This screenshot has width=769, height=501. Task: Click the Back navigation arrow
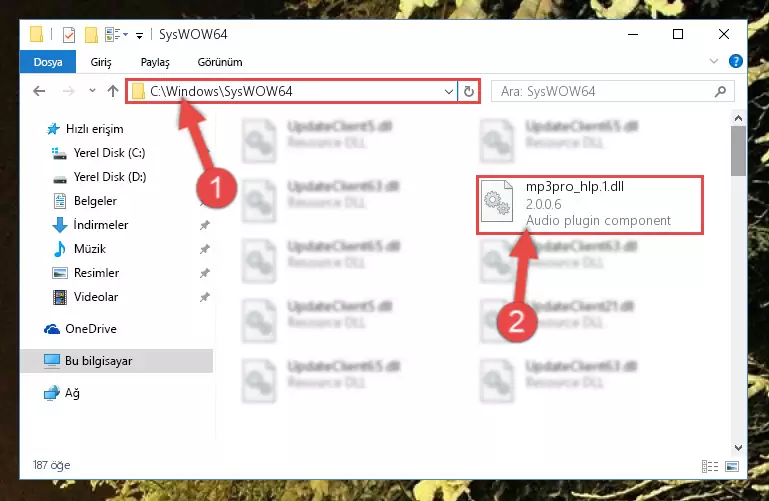[x=39, y=91]
